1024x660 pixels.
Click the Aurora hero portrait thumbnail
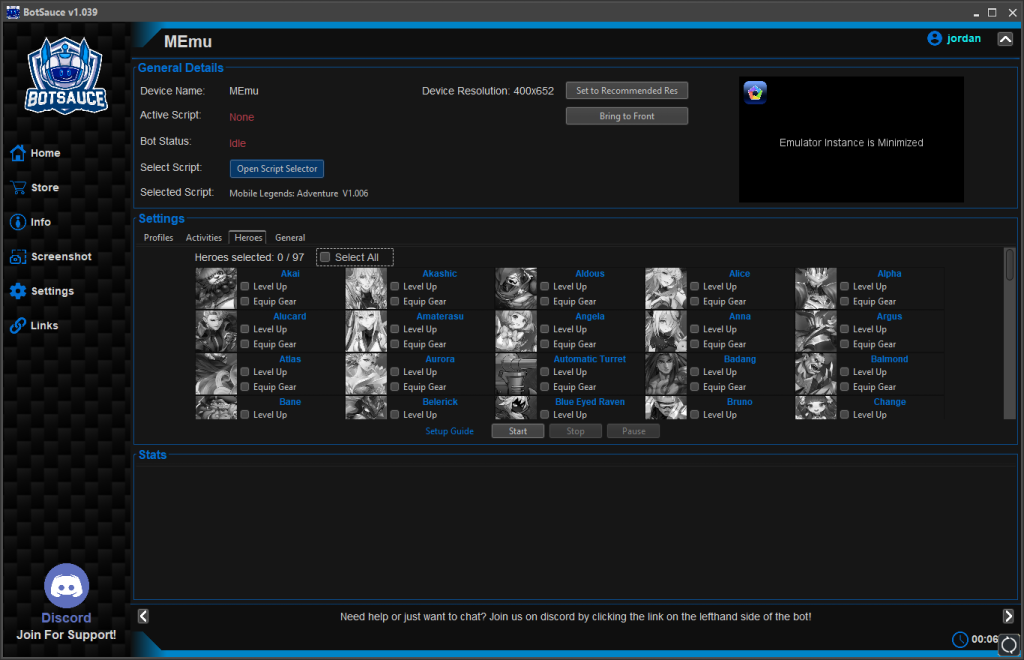coord(366,372)
